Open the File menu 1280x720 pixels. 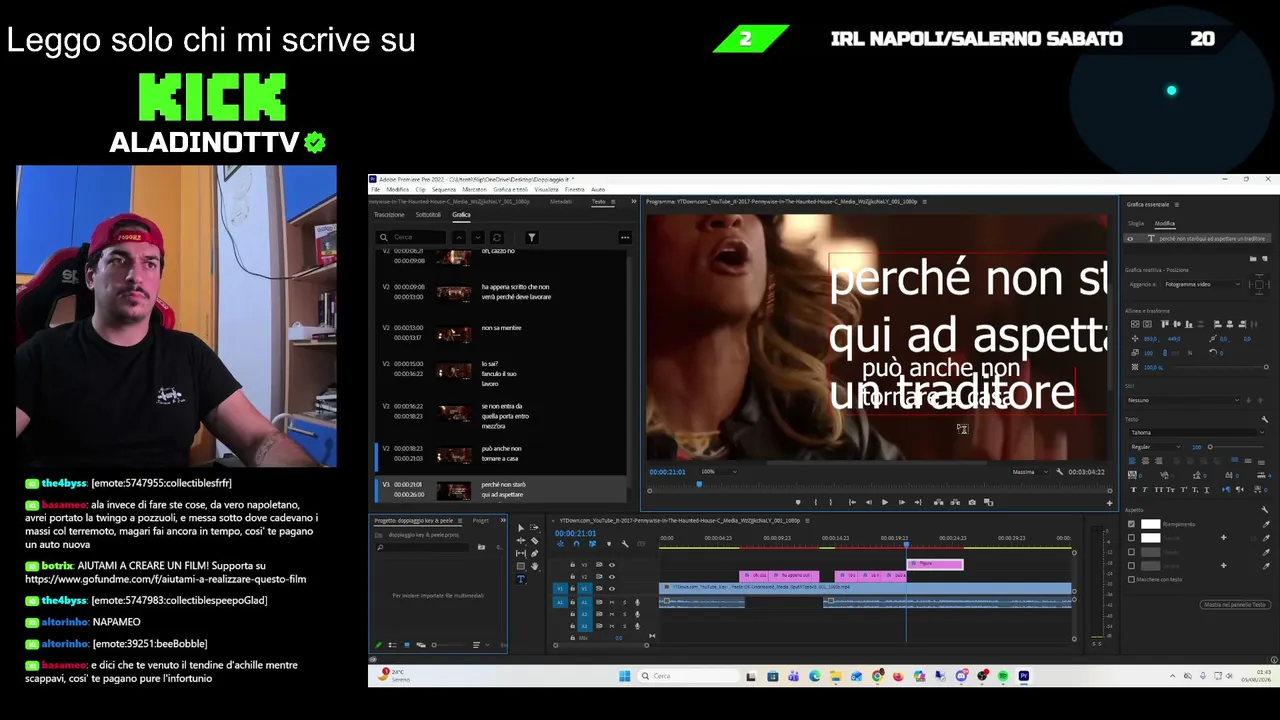point(376,189)
